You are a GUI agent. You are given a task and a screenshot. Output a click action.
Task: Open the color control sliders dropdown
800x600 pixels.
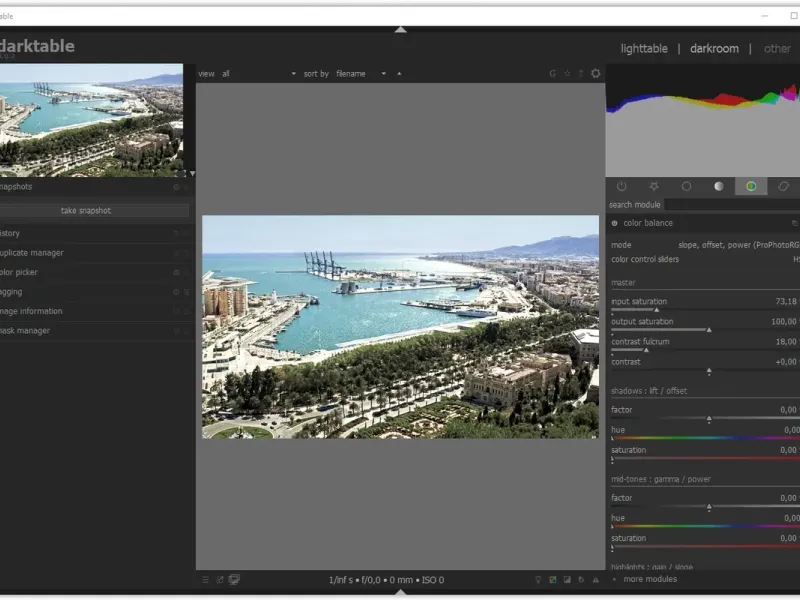pyautogui.click(x=705, y=259)
